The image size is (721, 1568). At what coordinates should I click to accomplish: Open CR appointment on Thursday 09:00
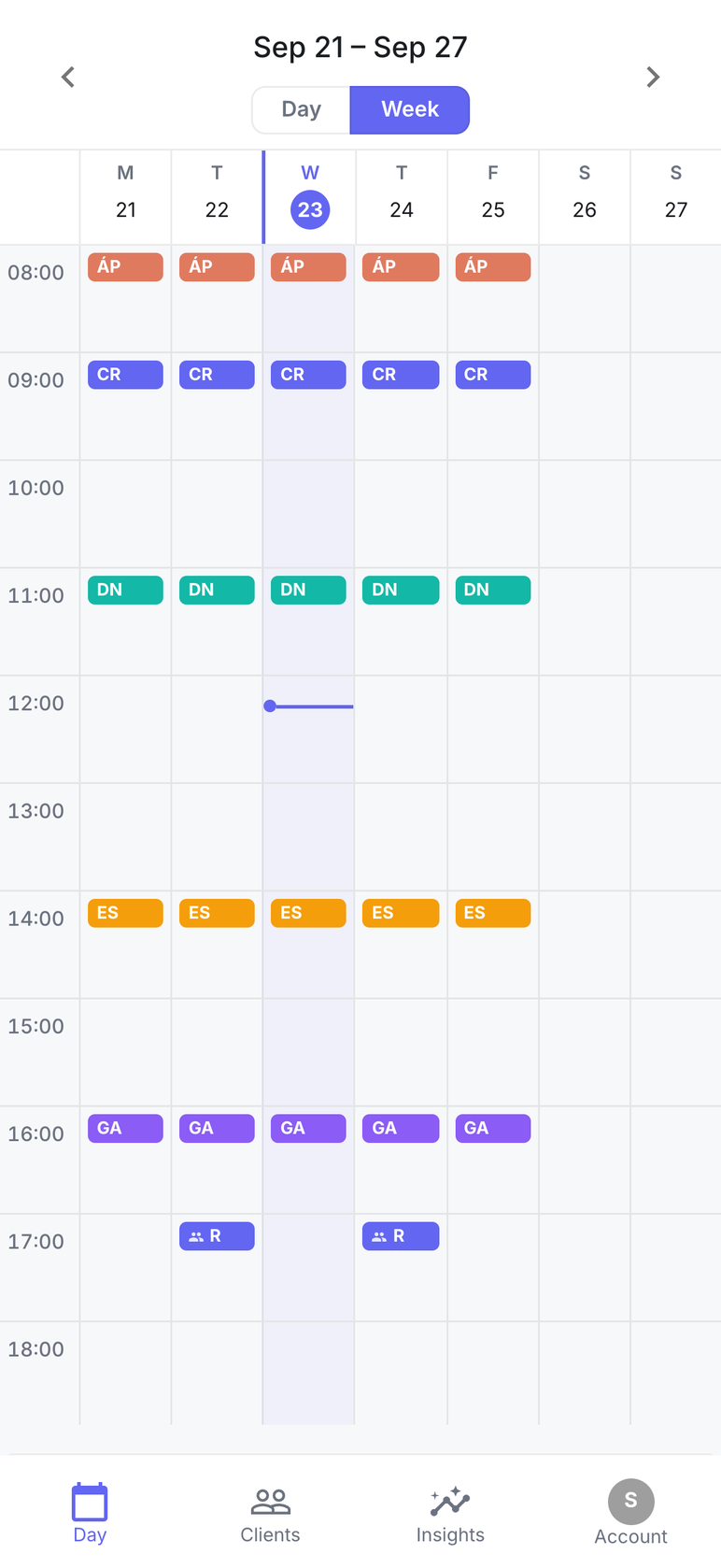(401, 375)
